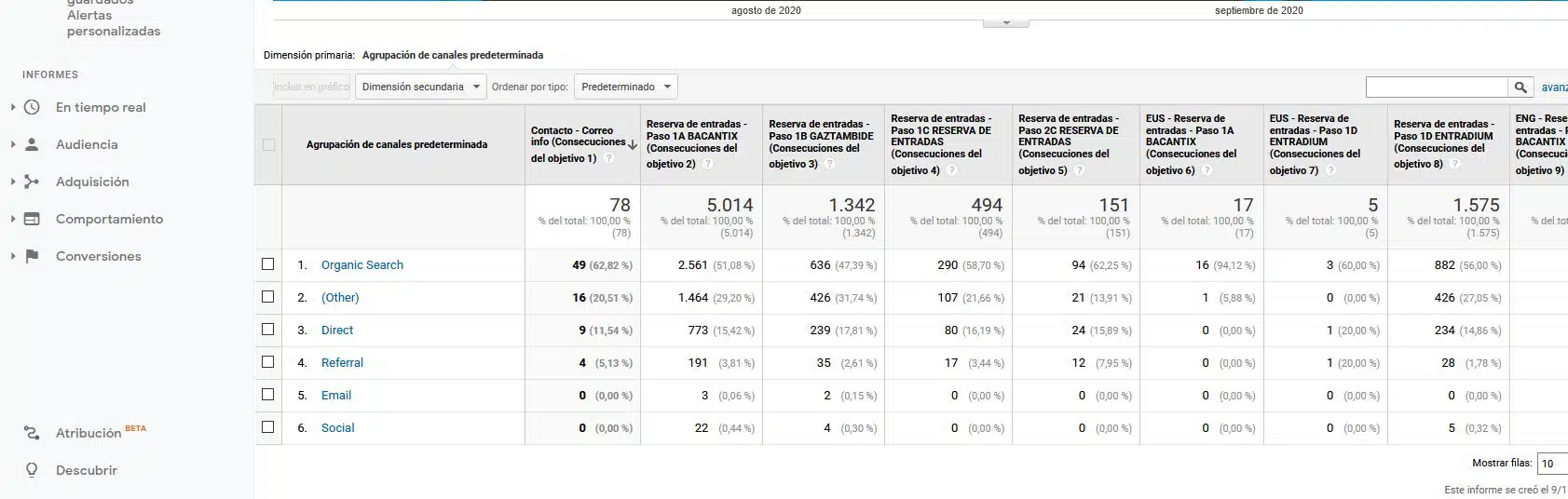Open the Conversiones report menu
The height and width of the screenshot is (499, 1568).
pyautogui.click(x=98, y=256)
